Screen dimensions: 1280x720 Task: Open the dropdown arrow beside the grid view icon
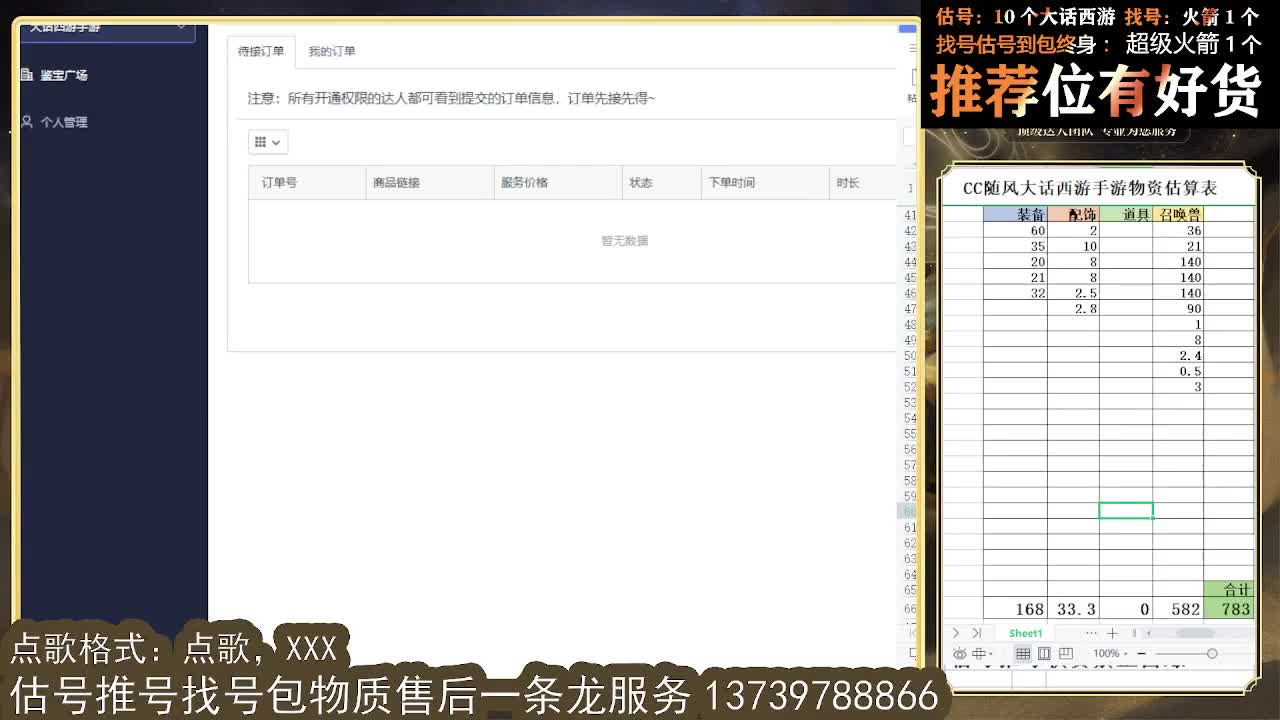point(276,142)
